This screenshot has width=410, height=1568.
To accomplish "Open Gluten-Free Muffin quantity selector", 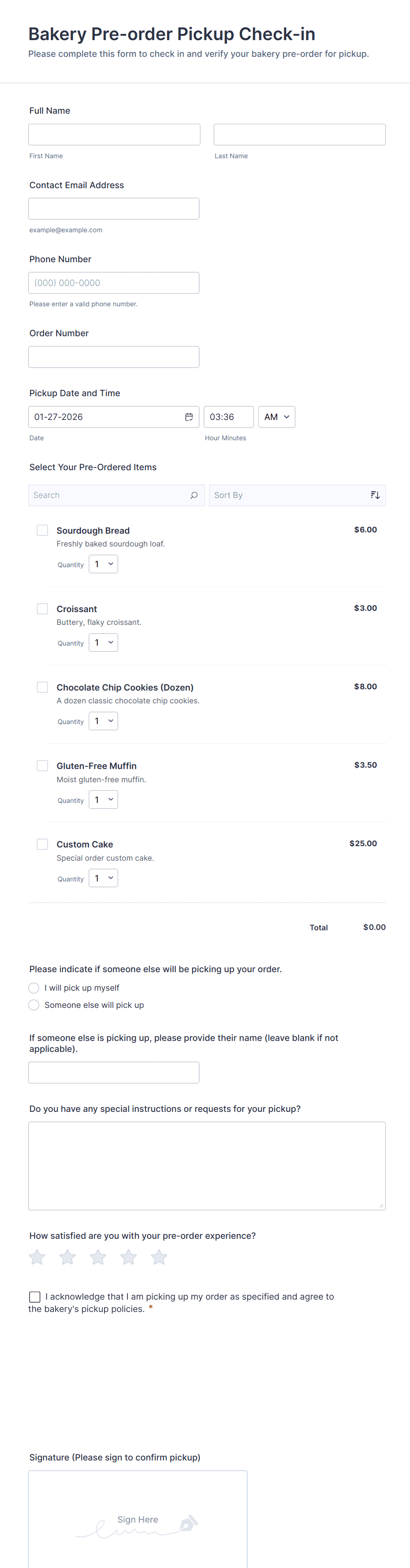I will click(x=104, y=800).
